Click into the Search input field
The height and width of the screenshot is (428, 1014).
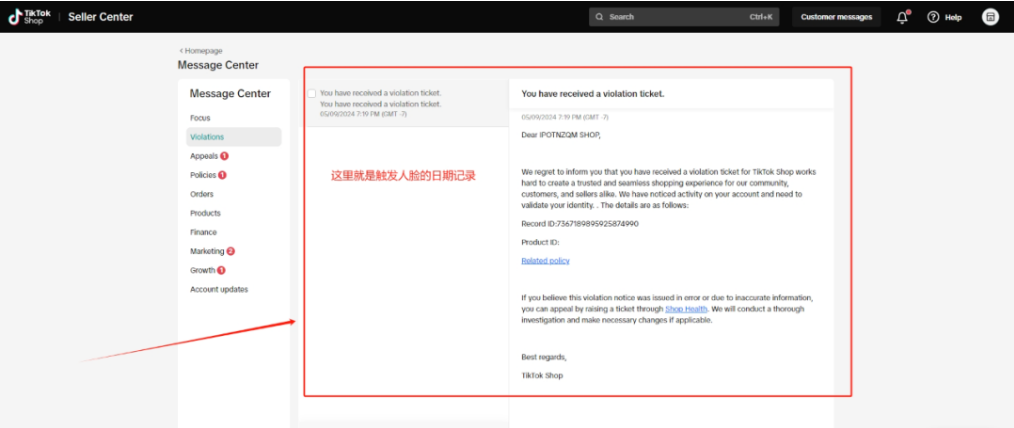tap(670, 17)
